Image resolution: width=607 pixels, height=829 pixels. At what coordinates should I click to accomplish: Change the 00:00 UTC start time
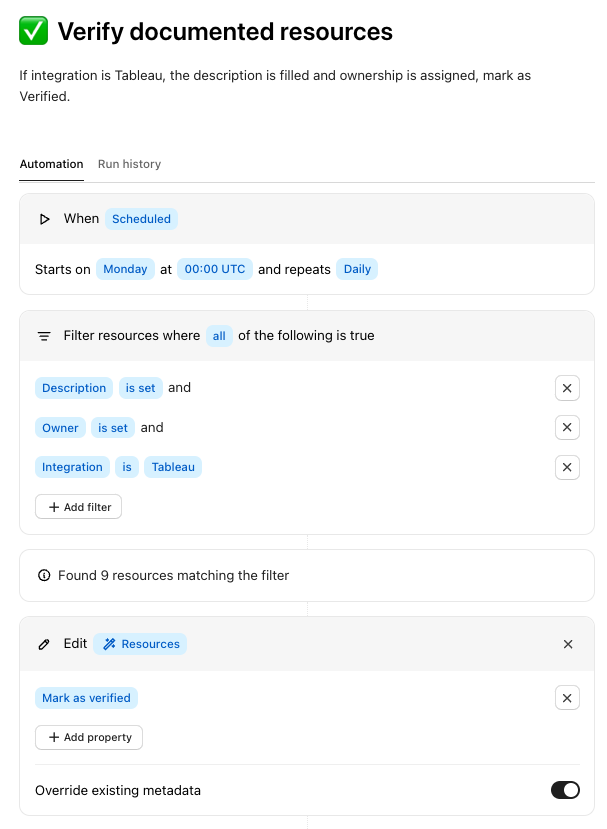pyautogui.click(x=215, y=269)
